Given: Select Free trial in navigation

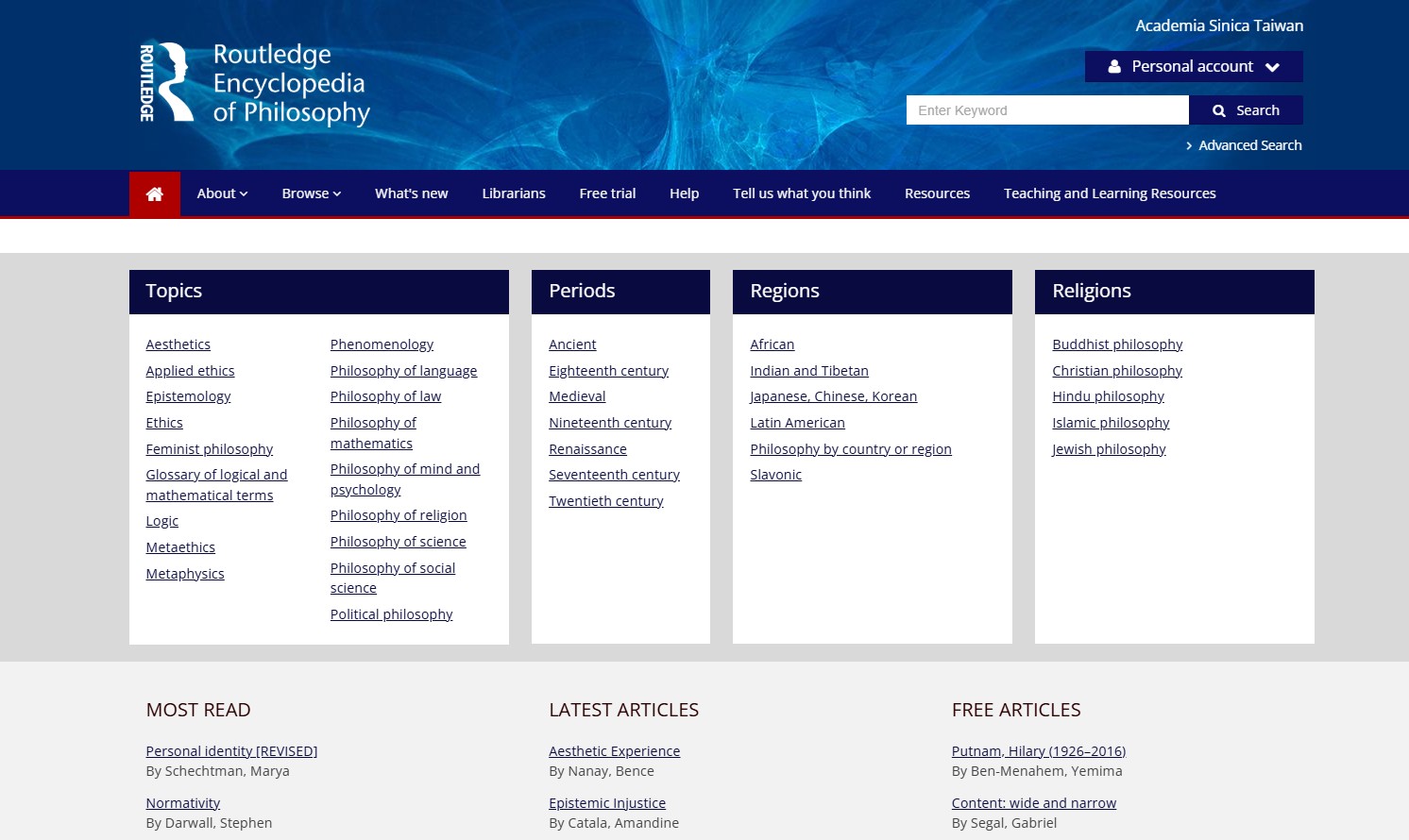Looking at the screenshot, I should [x=607, y=193].
